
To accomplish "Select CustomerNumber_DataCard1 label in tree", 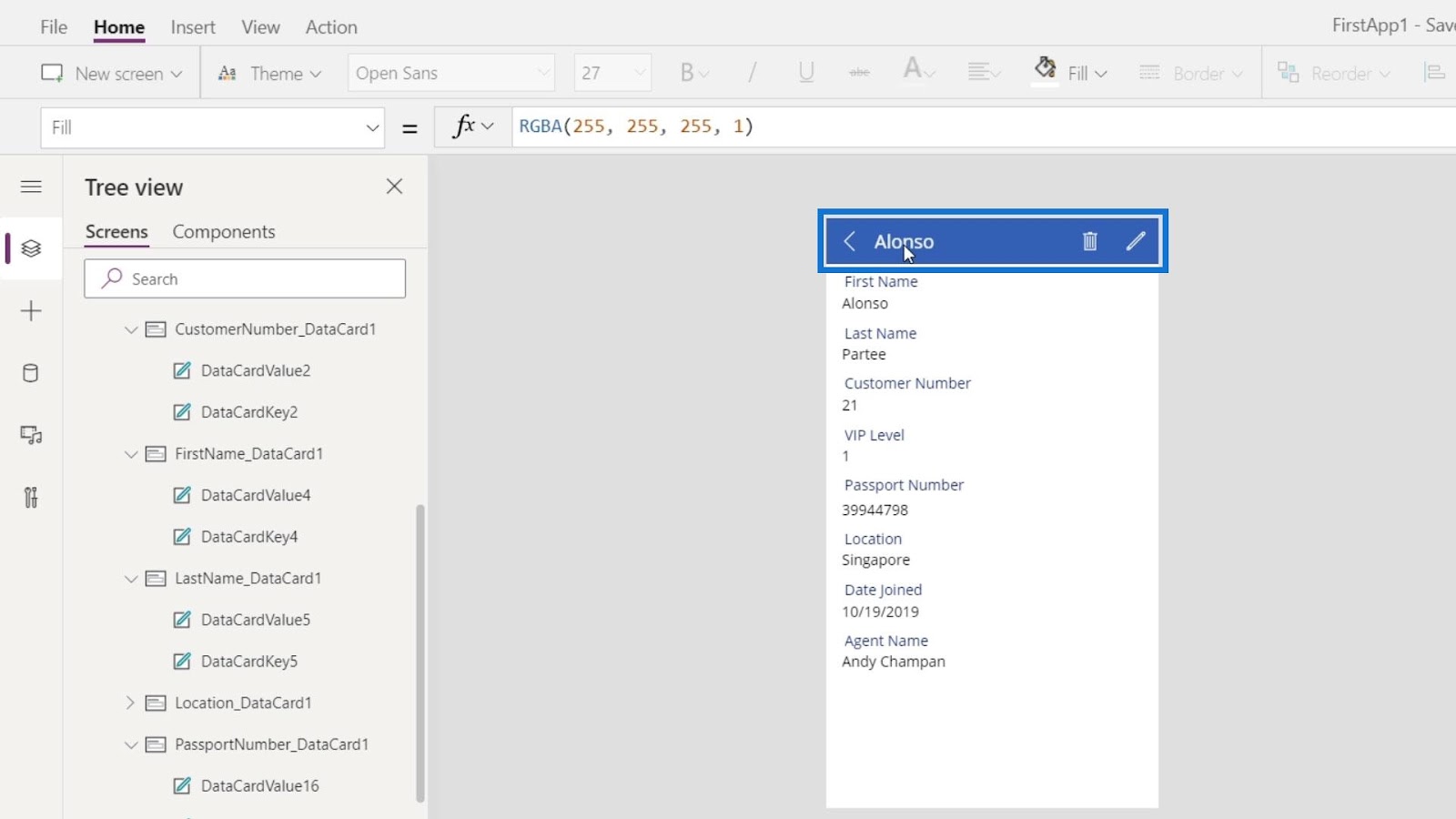I will click(x=276, y=329).
